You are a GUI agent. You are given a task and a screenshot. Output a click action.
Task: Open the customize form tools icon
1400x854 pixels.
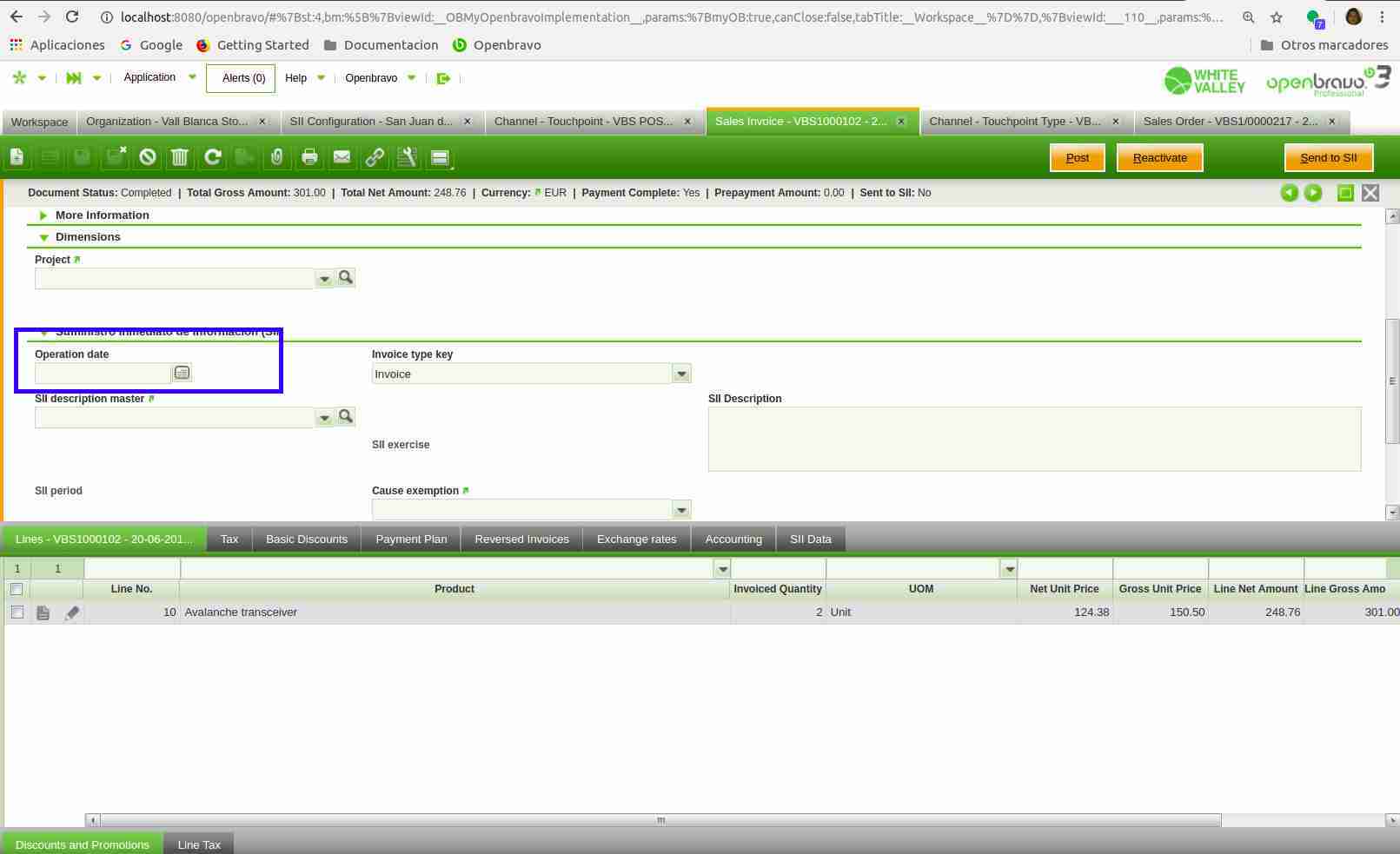click(x=407, y=157)
